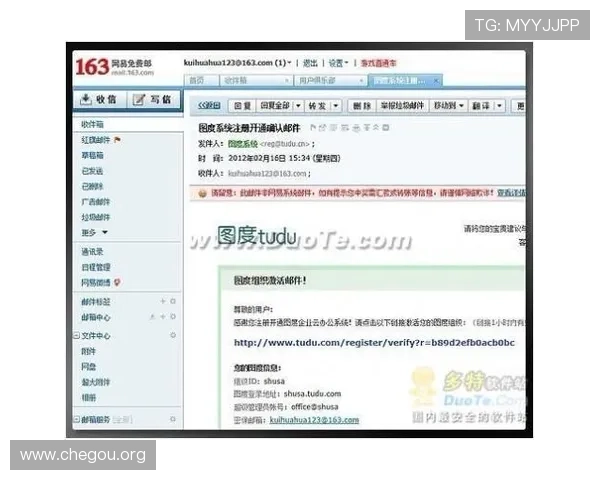The width and height of the screenshot is (600, 480).
Task: Switch to the 用户俱乐部 tab
Action: [317, 81]
